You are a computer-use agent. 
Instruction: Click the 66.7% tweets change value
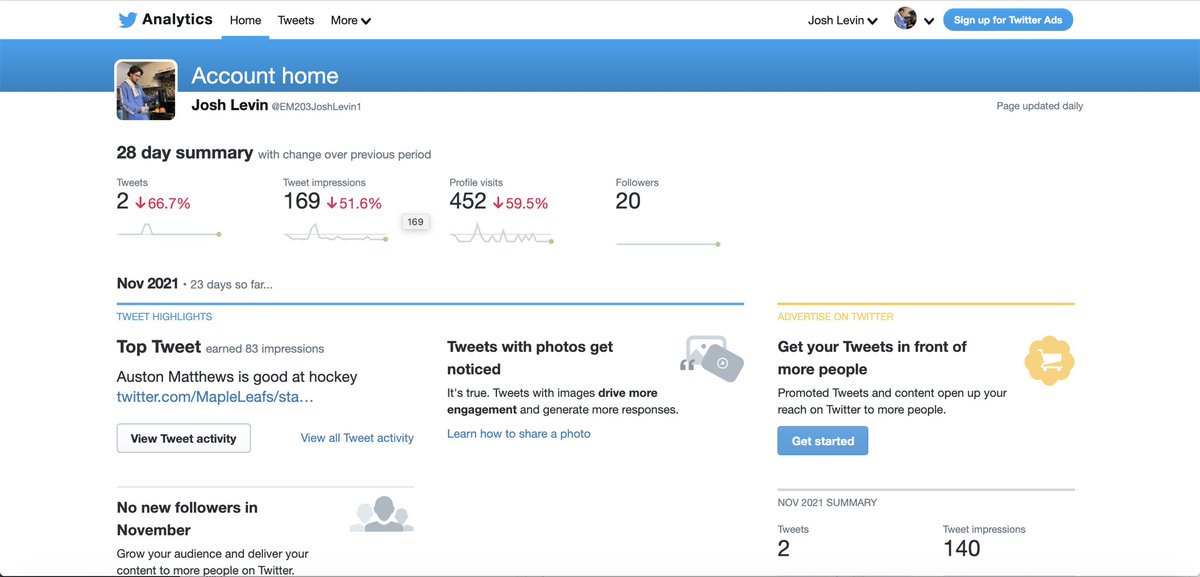click(x=163, y=203)
